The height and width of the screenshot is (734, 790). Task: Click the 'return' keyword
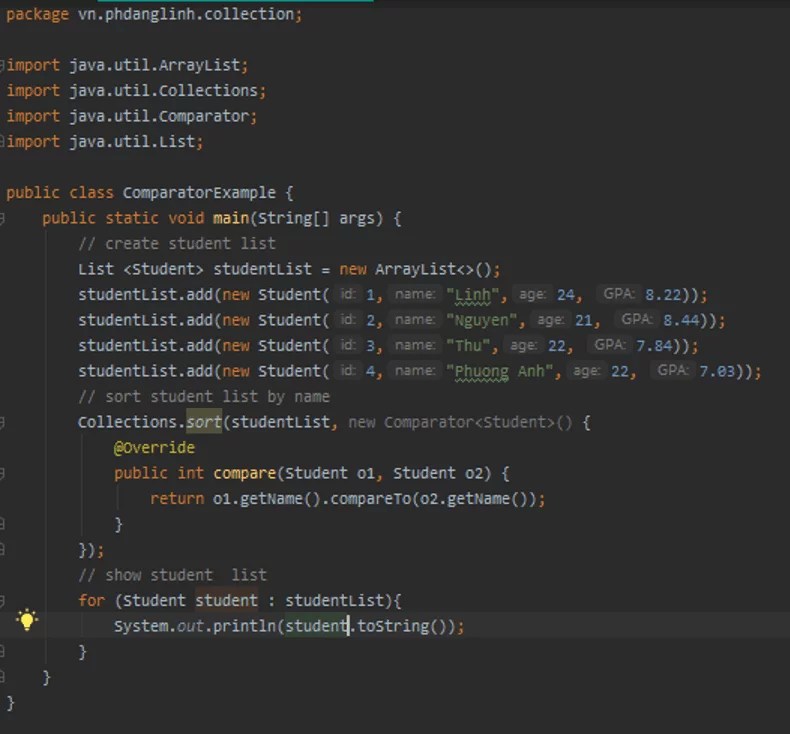[x=177, y=499]
